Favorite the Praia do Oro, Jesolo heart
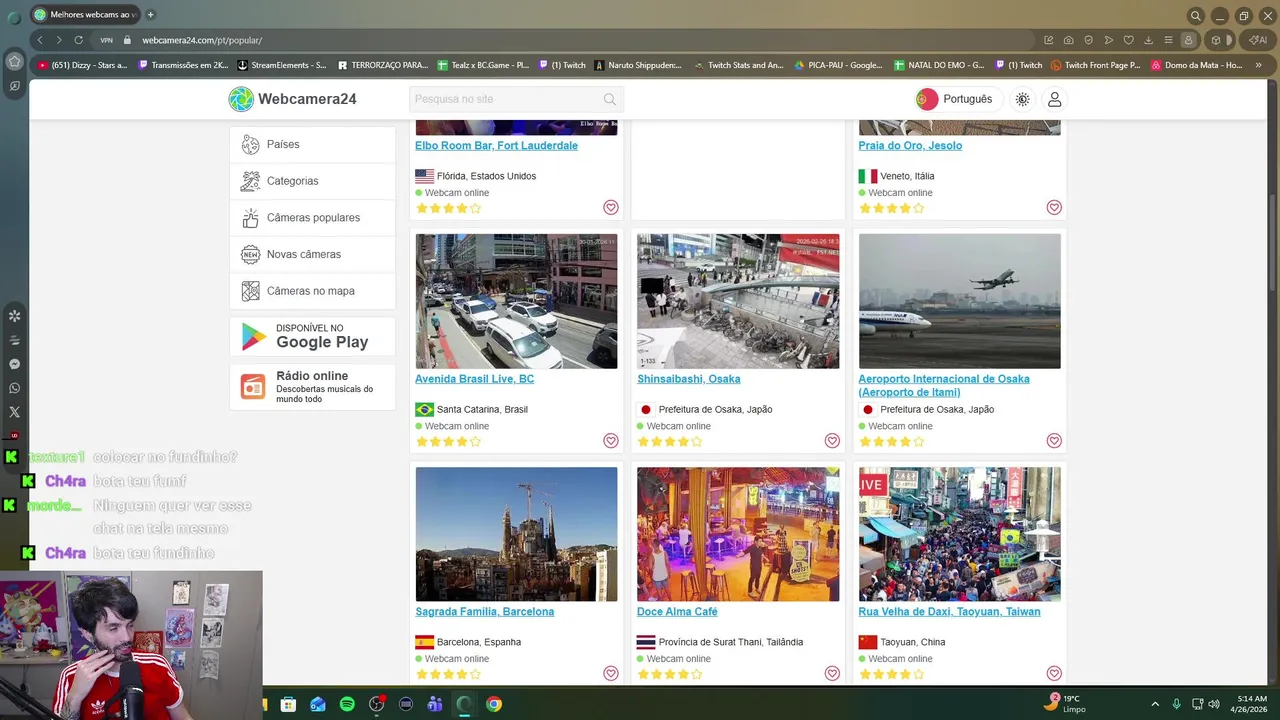1280x720 pixels. (1054, 207)
